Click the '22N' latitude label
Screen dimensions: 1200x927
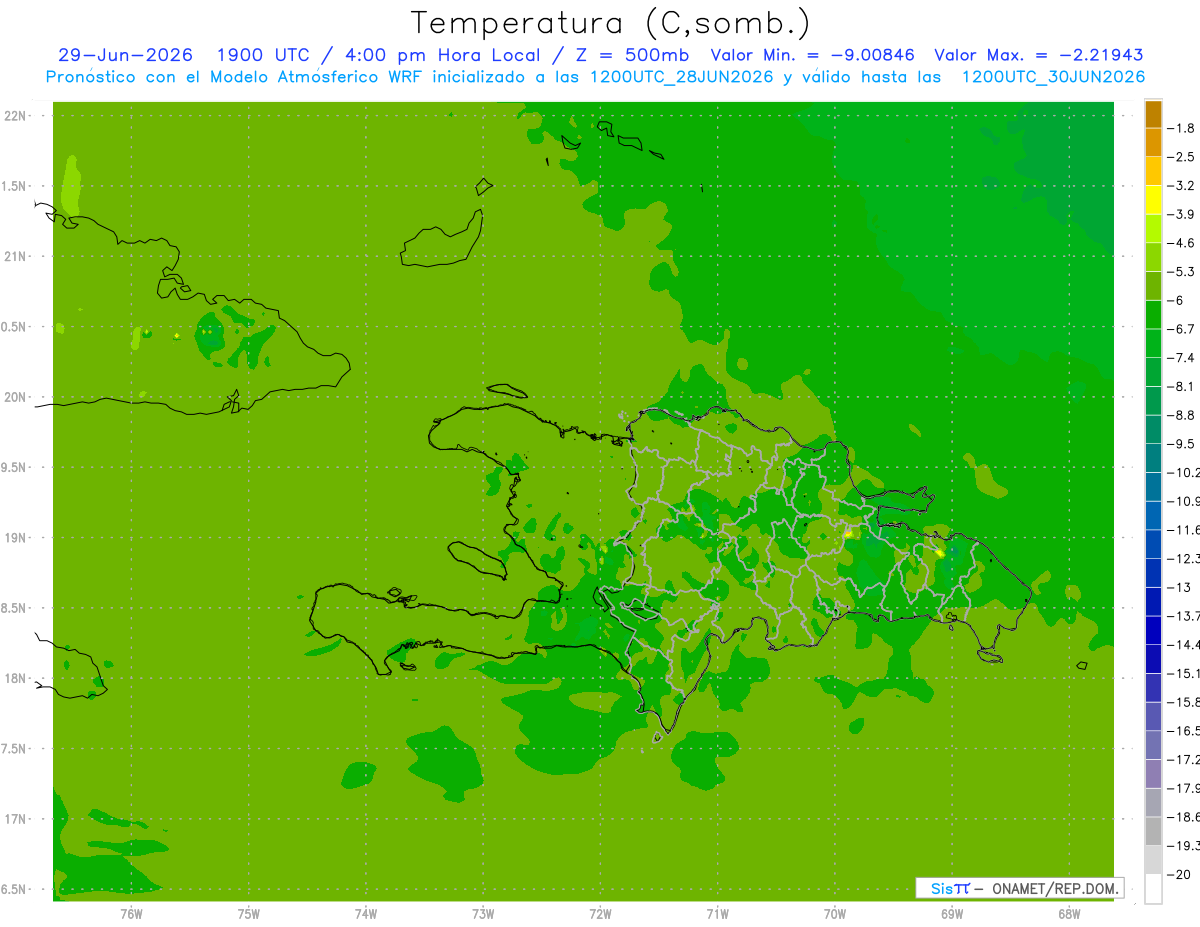[x=17, y=116]
